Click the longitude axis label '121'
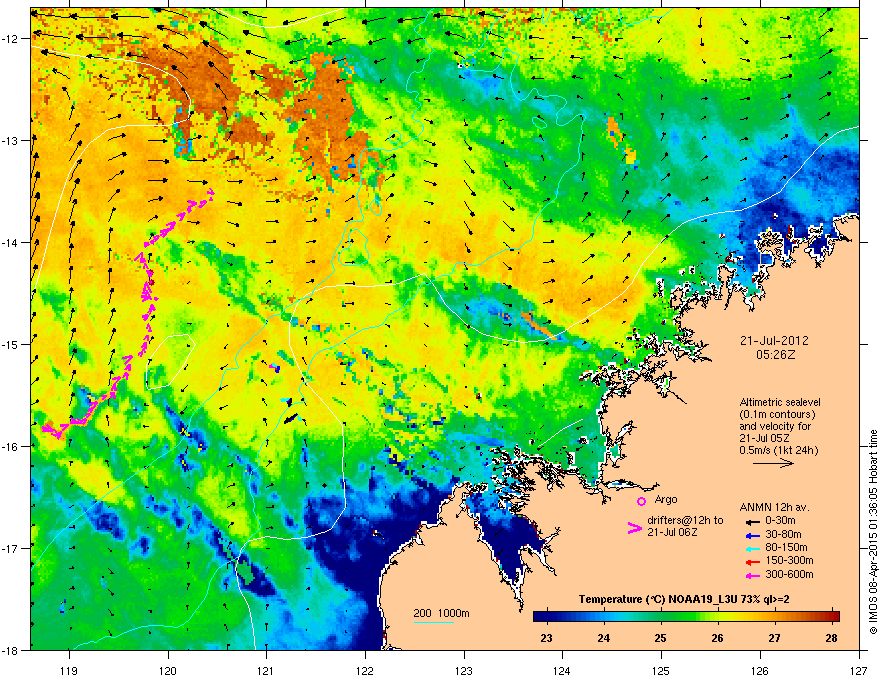The image size is (880, 680). pyautogui.click(x=266, y=670)
